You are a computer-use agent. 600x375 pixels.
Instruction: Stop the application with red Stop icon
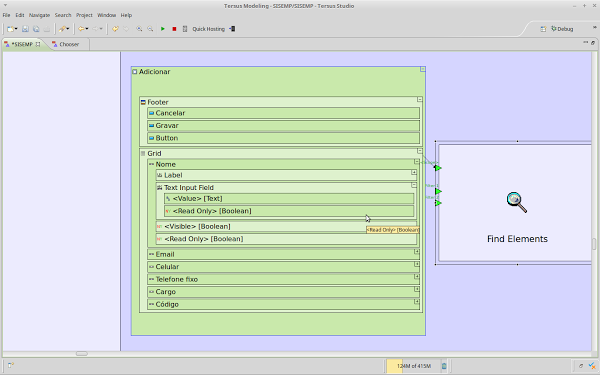(x=174, y=29)
